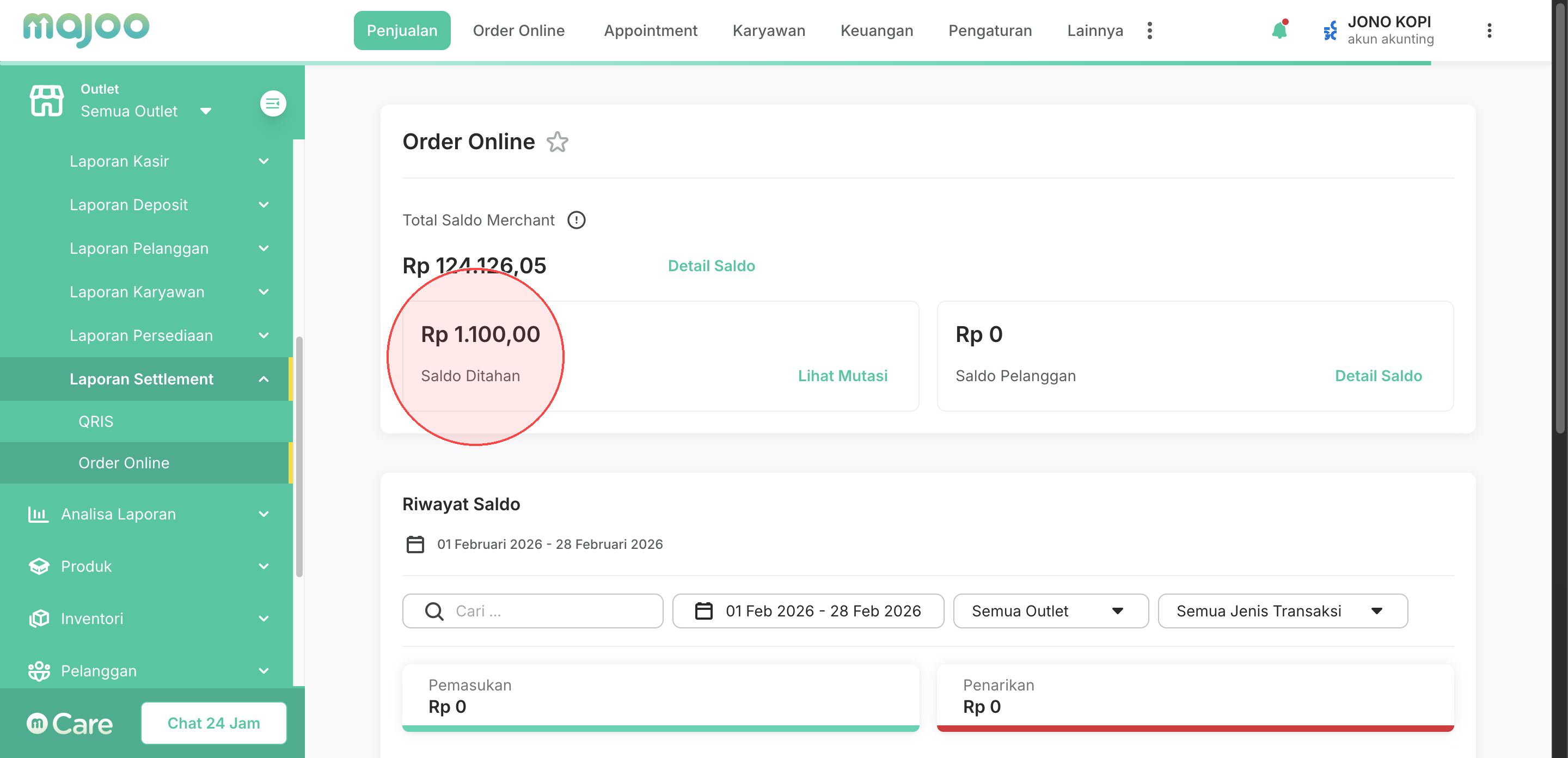Click the Total Saldo Merchant info icon
Screen dimensions: 1568x758
point(576,220)
